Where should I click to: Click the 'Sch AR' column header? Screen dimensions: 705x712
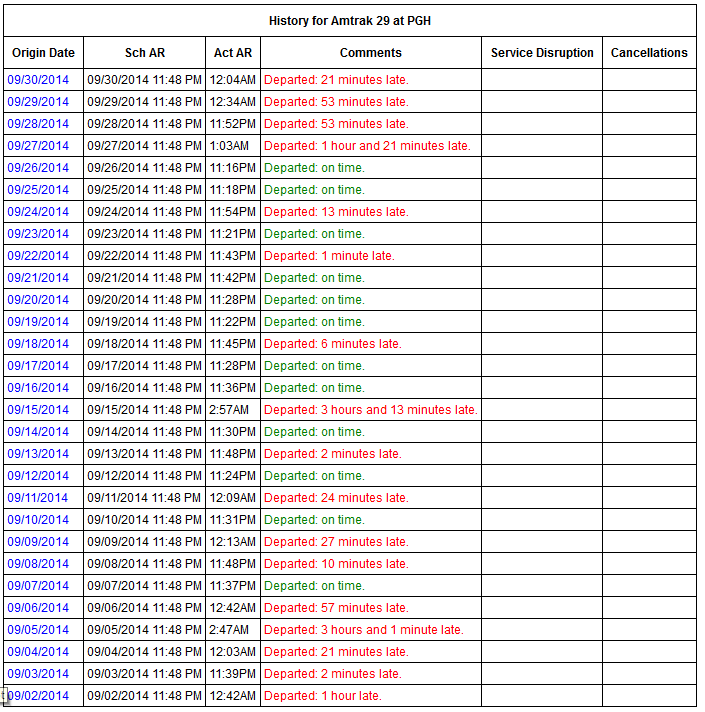145,53
